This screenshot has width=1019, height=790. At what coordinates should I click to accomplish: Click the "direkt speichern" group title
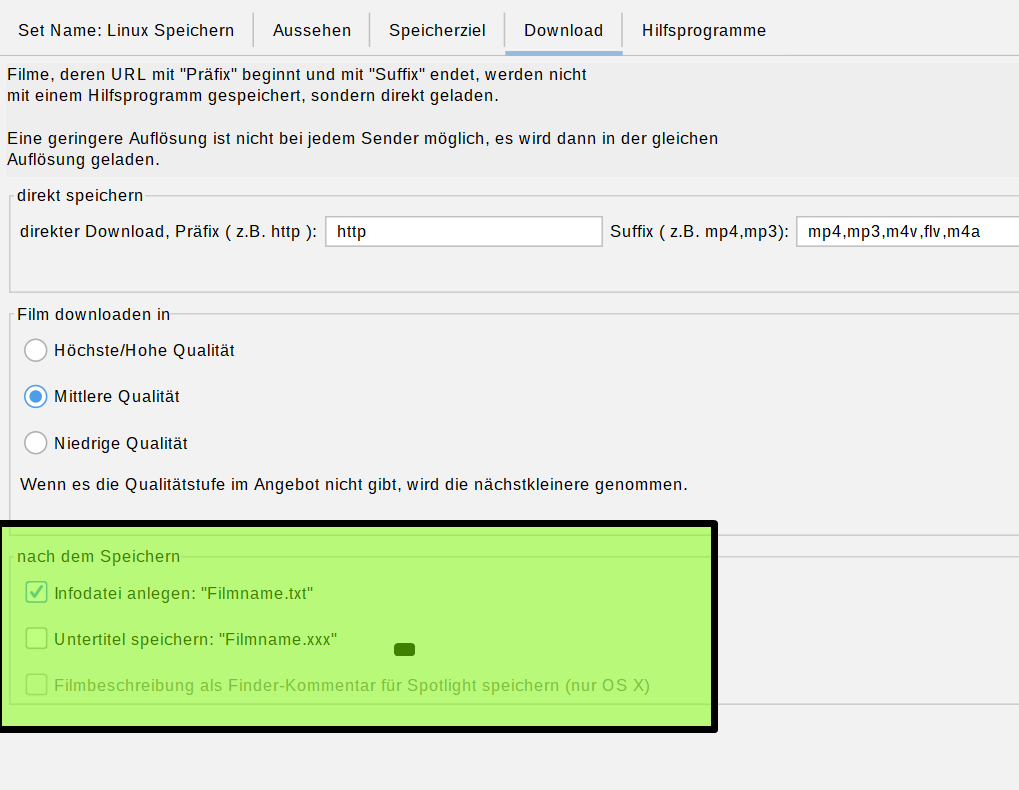(x=80, y=195)
